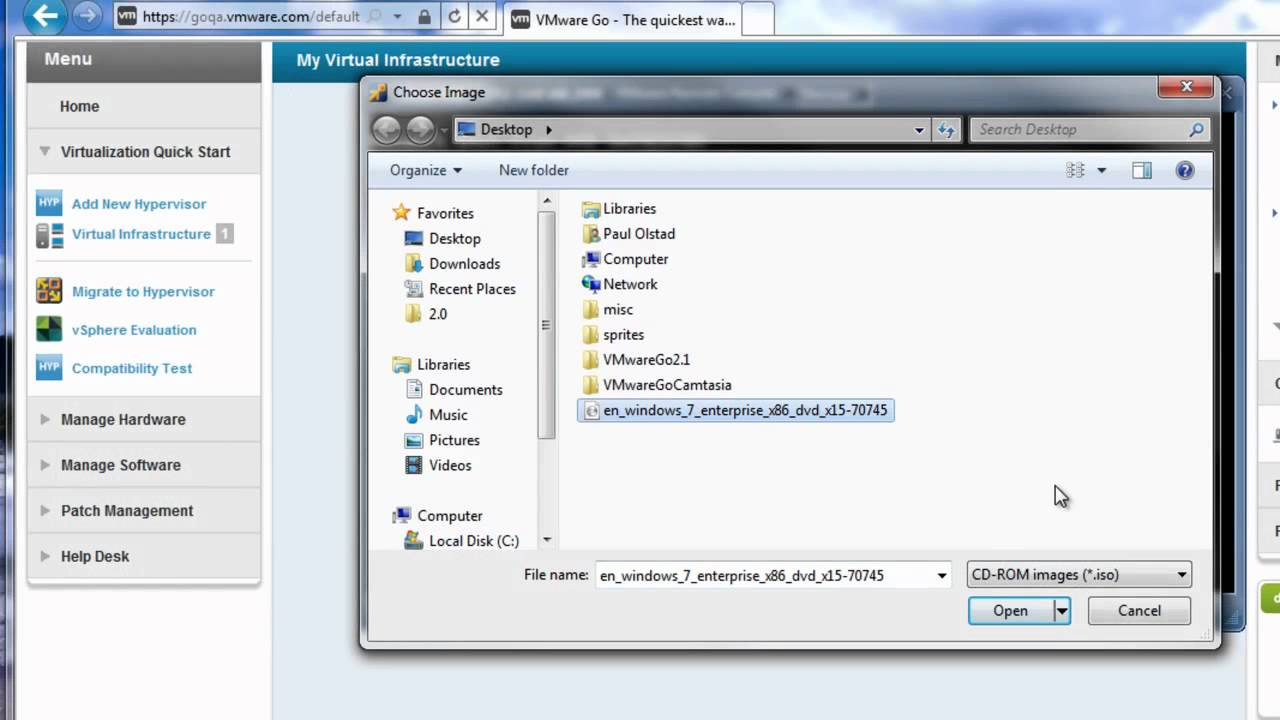1280x720 pixels.
Task: Click the Add New Hypervisor HYP icon
Action: tap(49, 203)
